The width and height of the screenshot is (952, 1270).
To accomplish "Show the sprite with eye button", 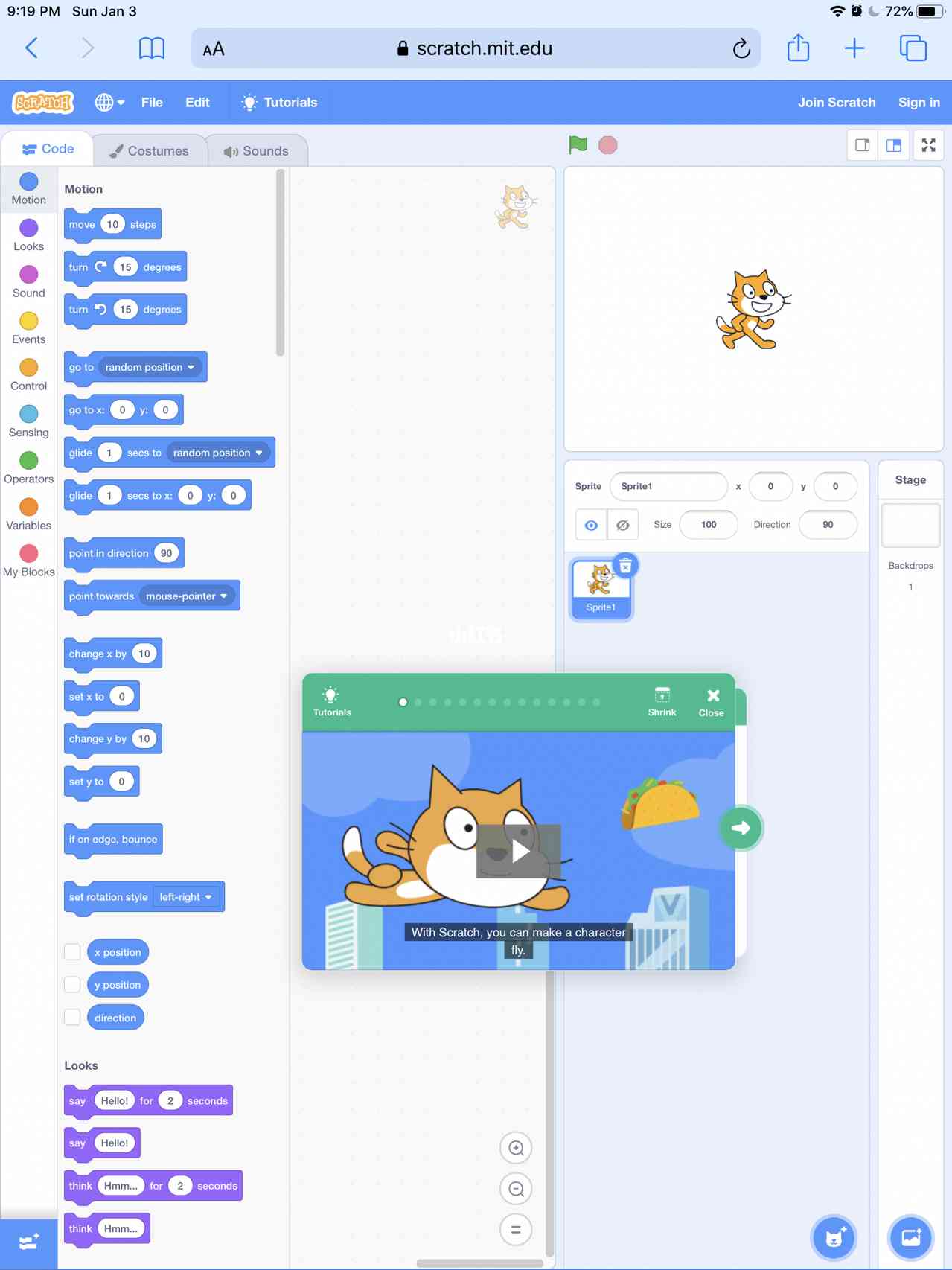I will pyautogui.click(x=591, y=525).
